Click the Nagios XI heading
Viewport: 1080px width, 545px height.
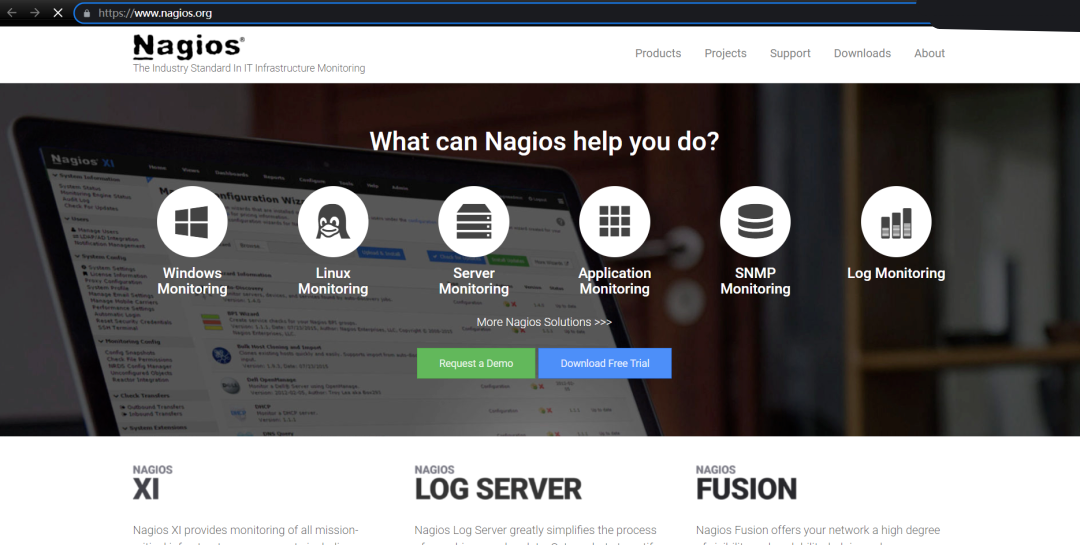pyautogui.click(x=153, y=484)
